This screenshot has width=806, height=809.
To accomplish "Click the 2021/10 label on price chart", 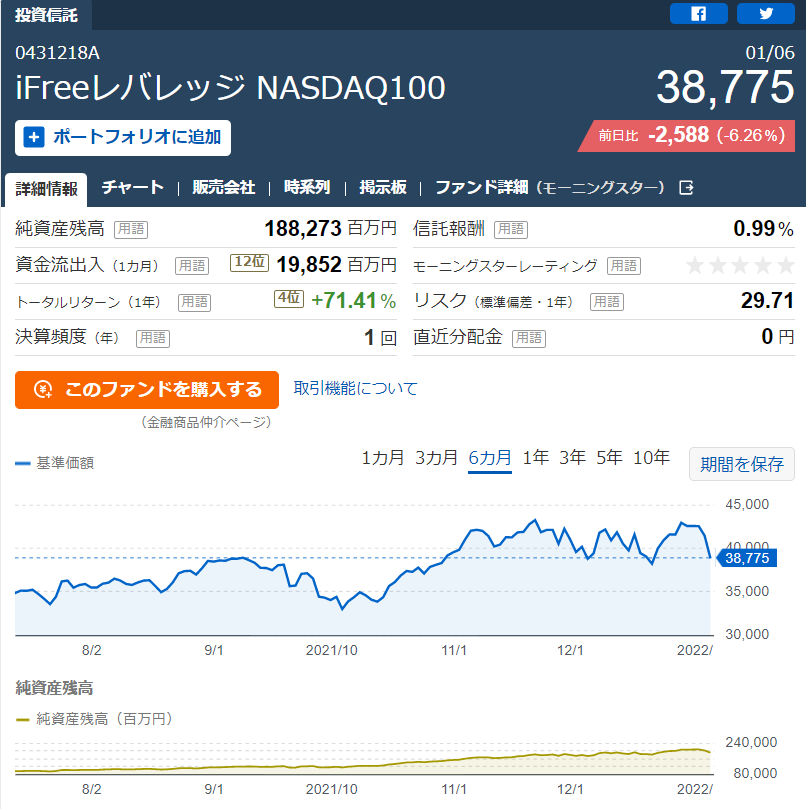I will 331,650.
